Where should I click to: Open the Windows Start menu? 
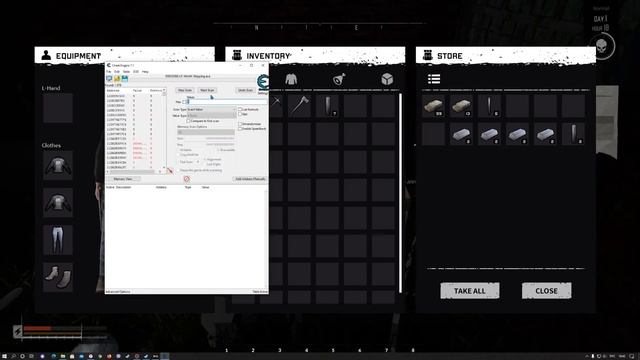pyautogui.click(x=4, y=356)
